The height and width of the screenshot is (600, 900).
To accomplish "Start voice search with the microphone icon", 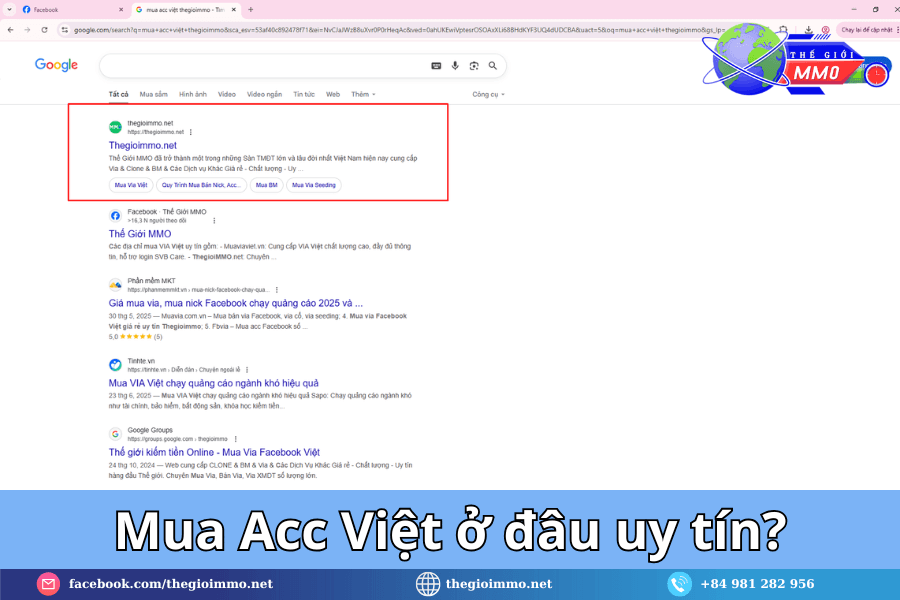I will point(455,66).
